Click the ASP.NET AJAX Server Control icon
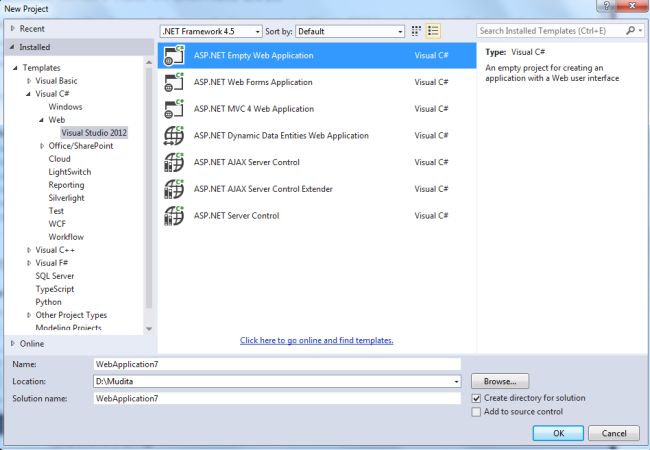Image resolution: width=650 pixels, height=450 pixels. (x=174, y=162)
